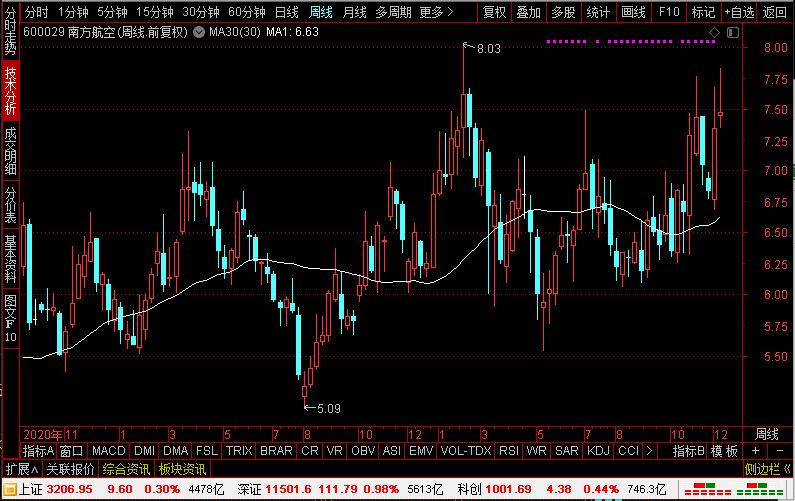
Task: Open the 板块资讯 tab
Action: pyautogui.click(x=182, y=469)
